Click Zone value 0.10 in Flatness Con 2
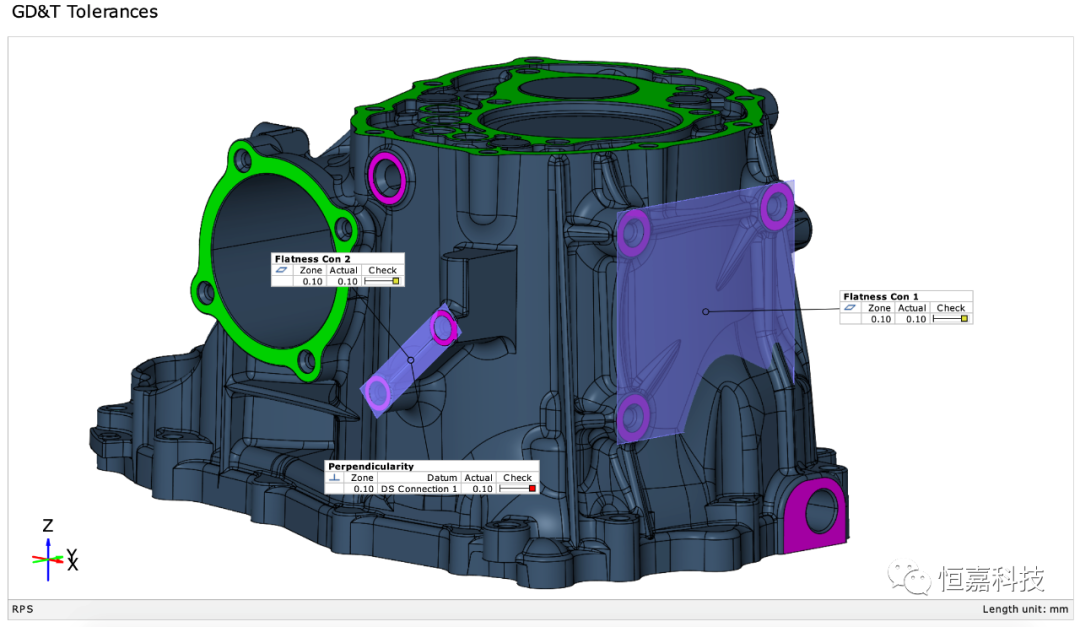 (312, 281)
